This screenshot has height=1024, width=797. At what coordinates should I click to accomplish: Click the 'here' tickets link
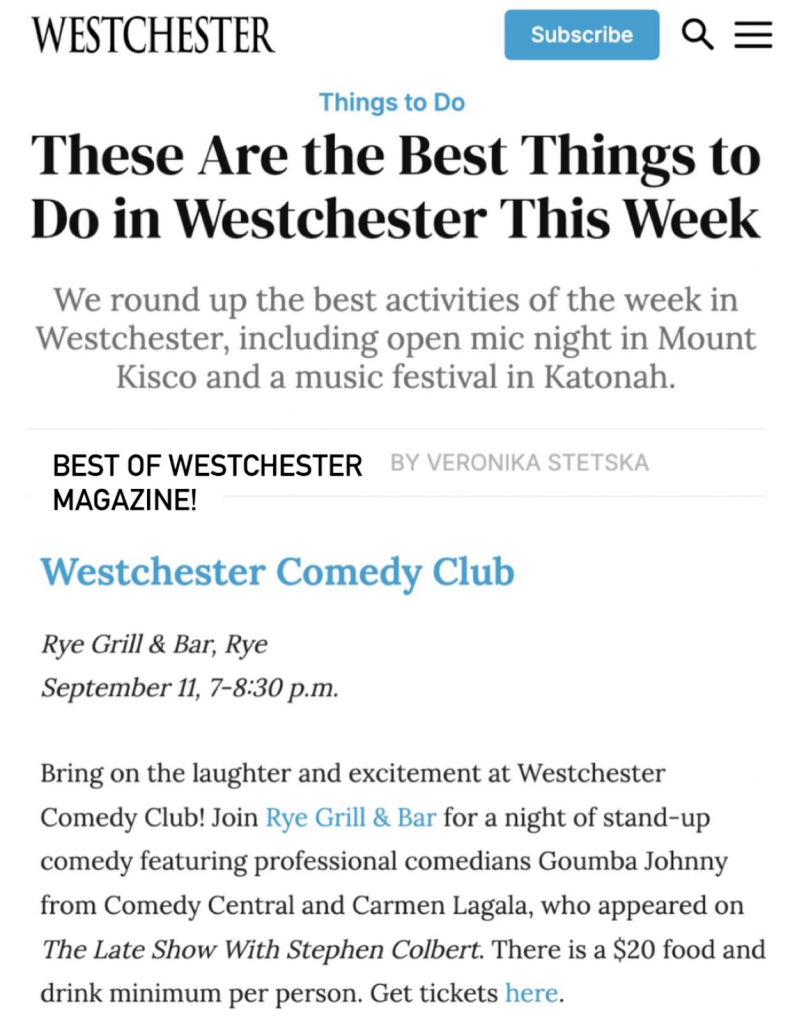pyautogui.click(x=530, y=993)
